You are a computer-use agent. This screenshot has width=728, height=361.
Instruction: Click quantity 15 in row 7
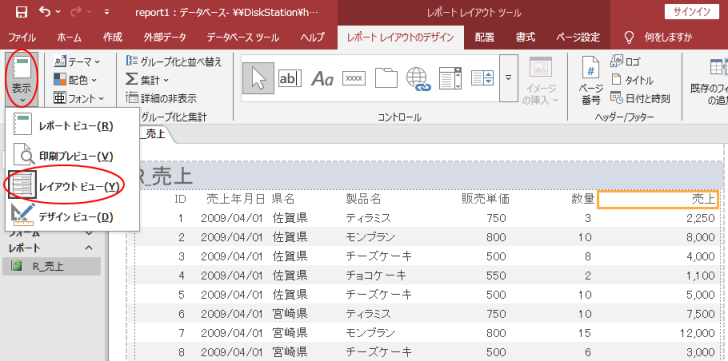[585, 333]
